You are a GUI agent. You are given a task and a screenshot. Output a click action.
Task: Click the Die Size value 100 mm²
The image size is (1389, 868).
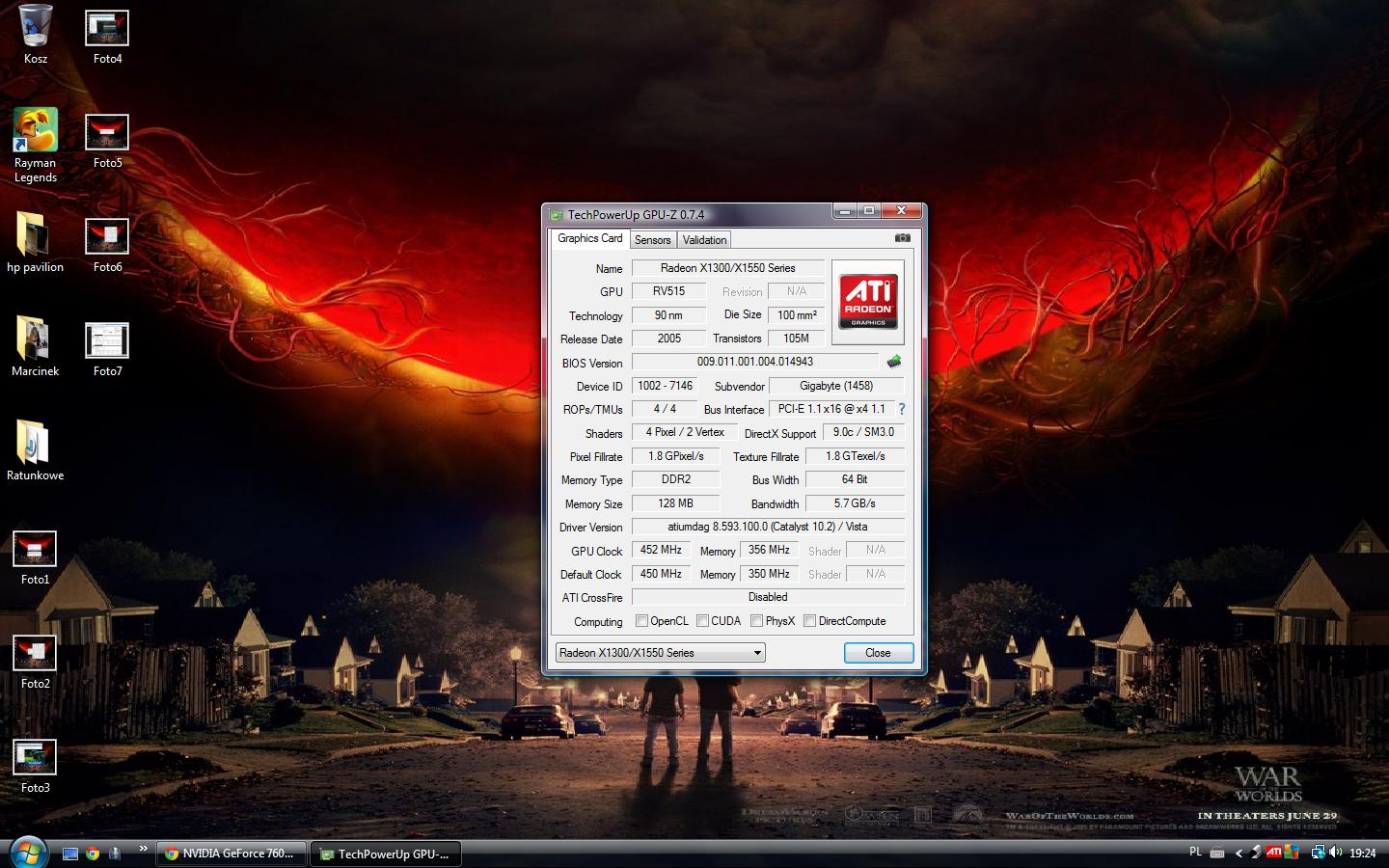point(797,315)
